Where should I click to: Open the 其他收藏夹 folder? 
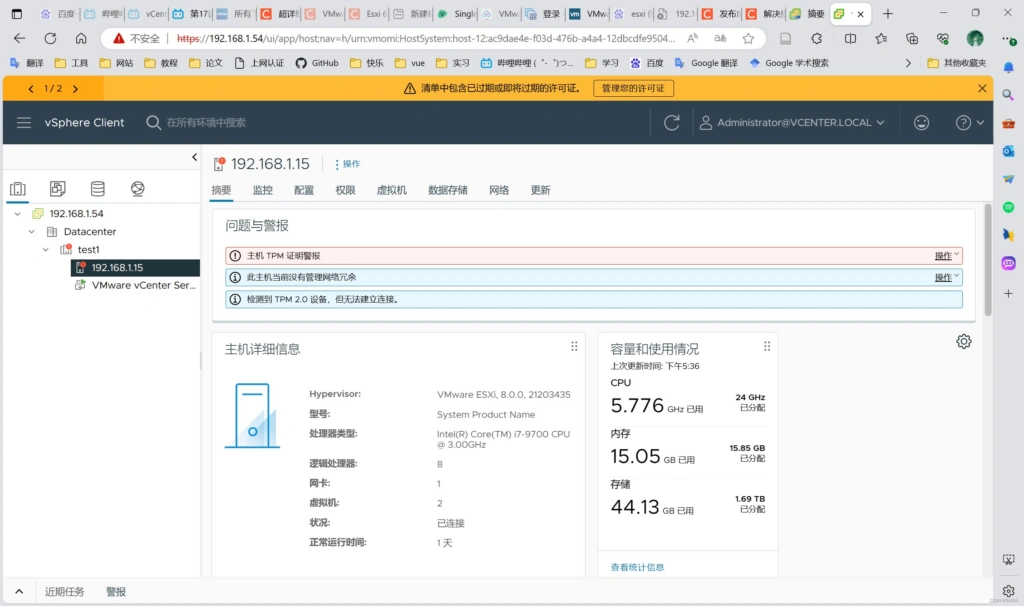[x=957, y=63]
